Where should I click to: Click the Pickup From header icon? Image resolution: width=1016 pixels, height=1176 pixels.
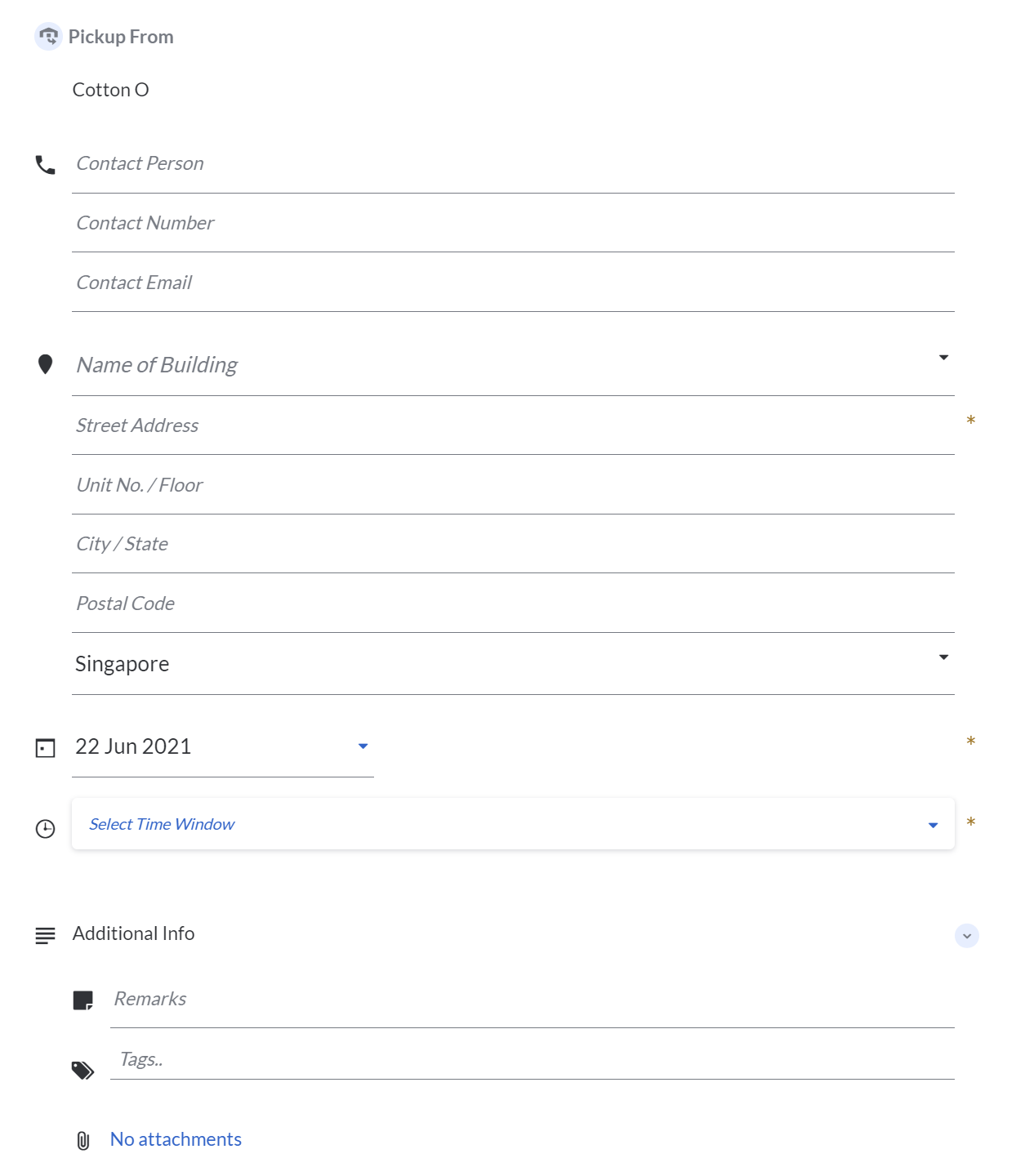48,37
